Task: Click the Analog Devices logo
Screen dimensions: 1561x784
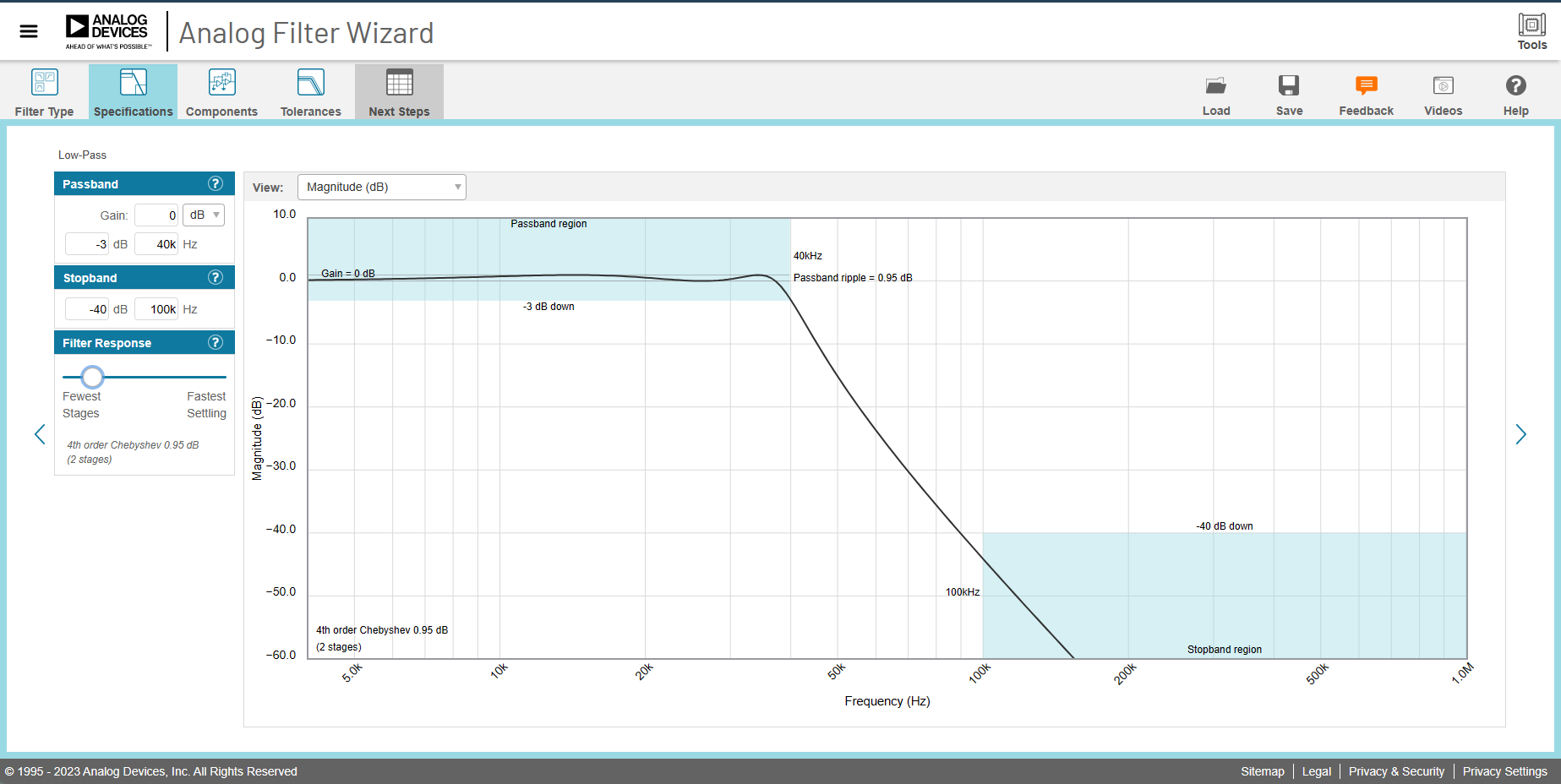Action: 108,32
